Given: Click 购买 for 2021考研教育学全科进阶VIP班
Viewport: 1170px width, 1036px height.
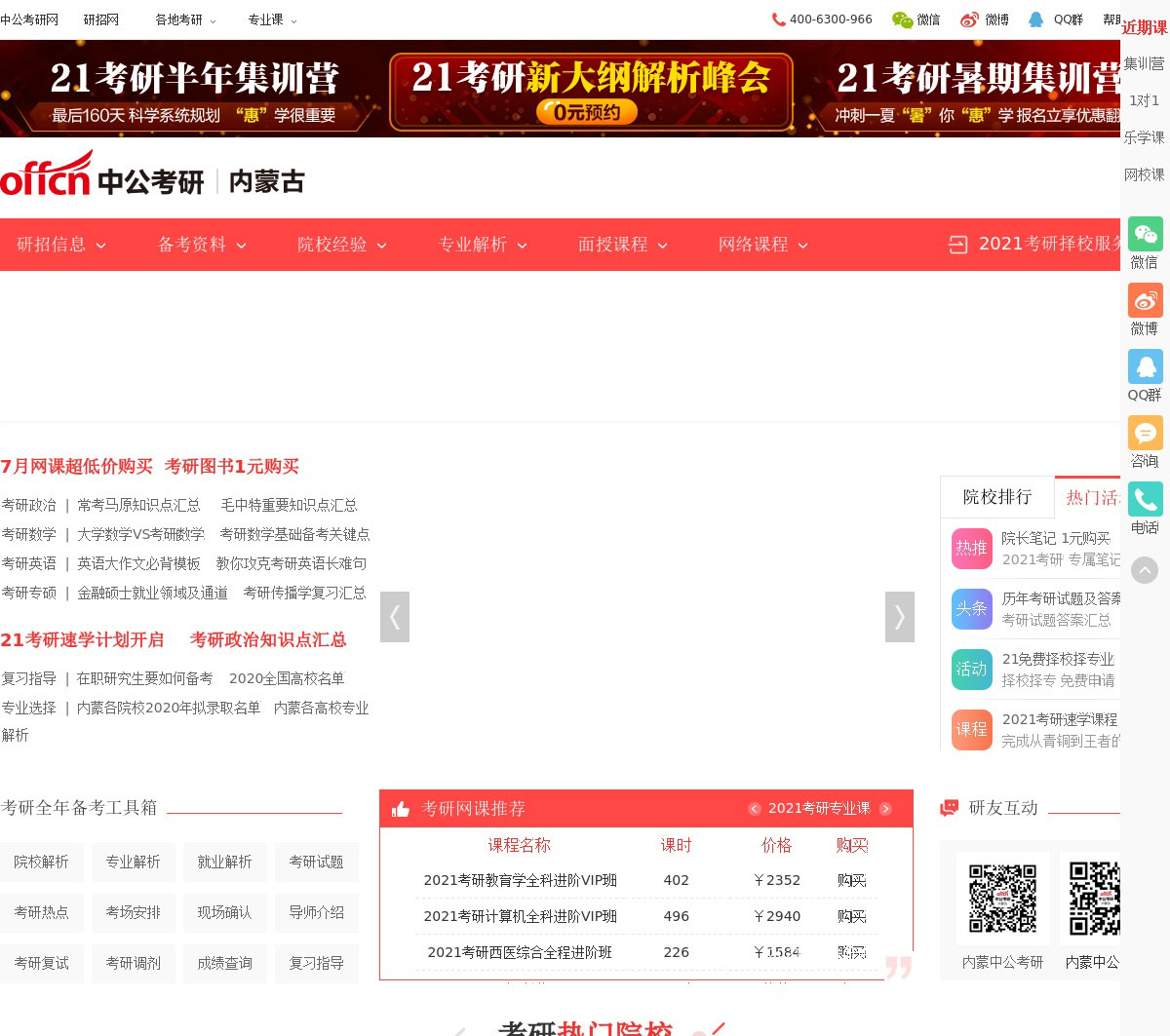Looking at the screenshot, I should coord(851,880).
